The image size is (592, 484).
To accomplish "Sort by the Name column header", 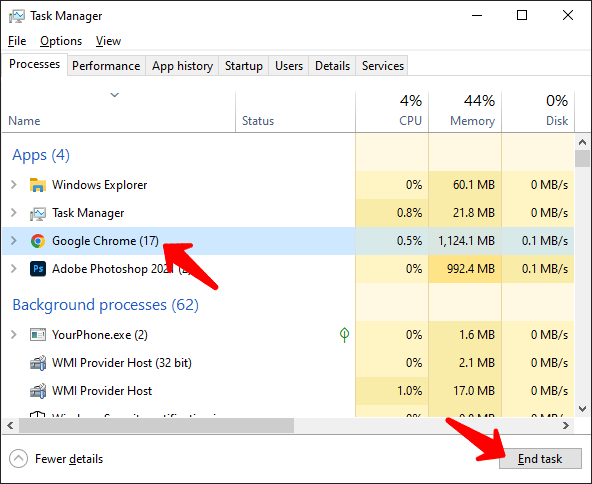I will 24,121.
